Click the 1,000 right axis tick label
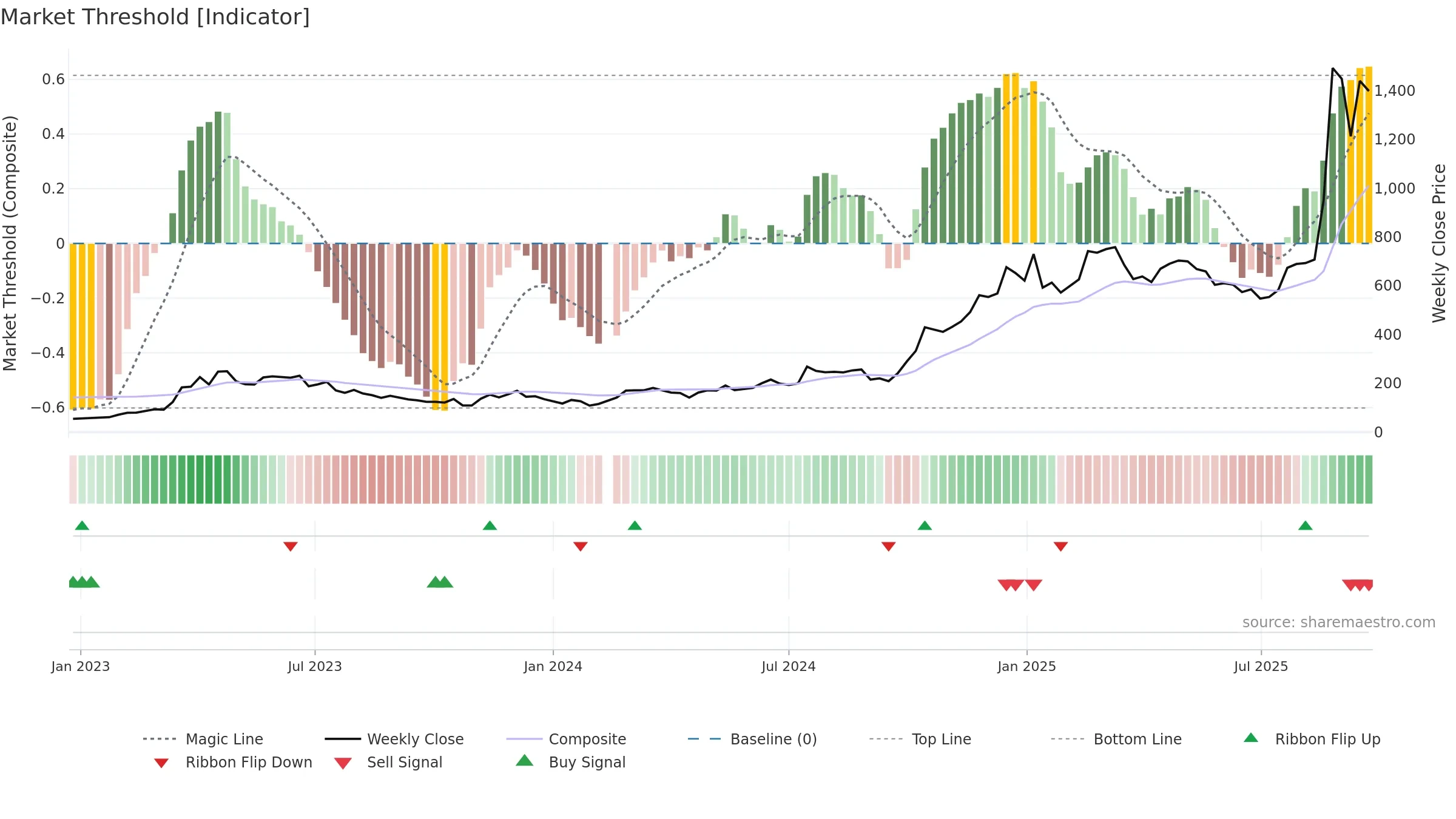The height and width of the screenshot is (819, 1456). click(x=1395, y=189)
